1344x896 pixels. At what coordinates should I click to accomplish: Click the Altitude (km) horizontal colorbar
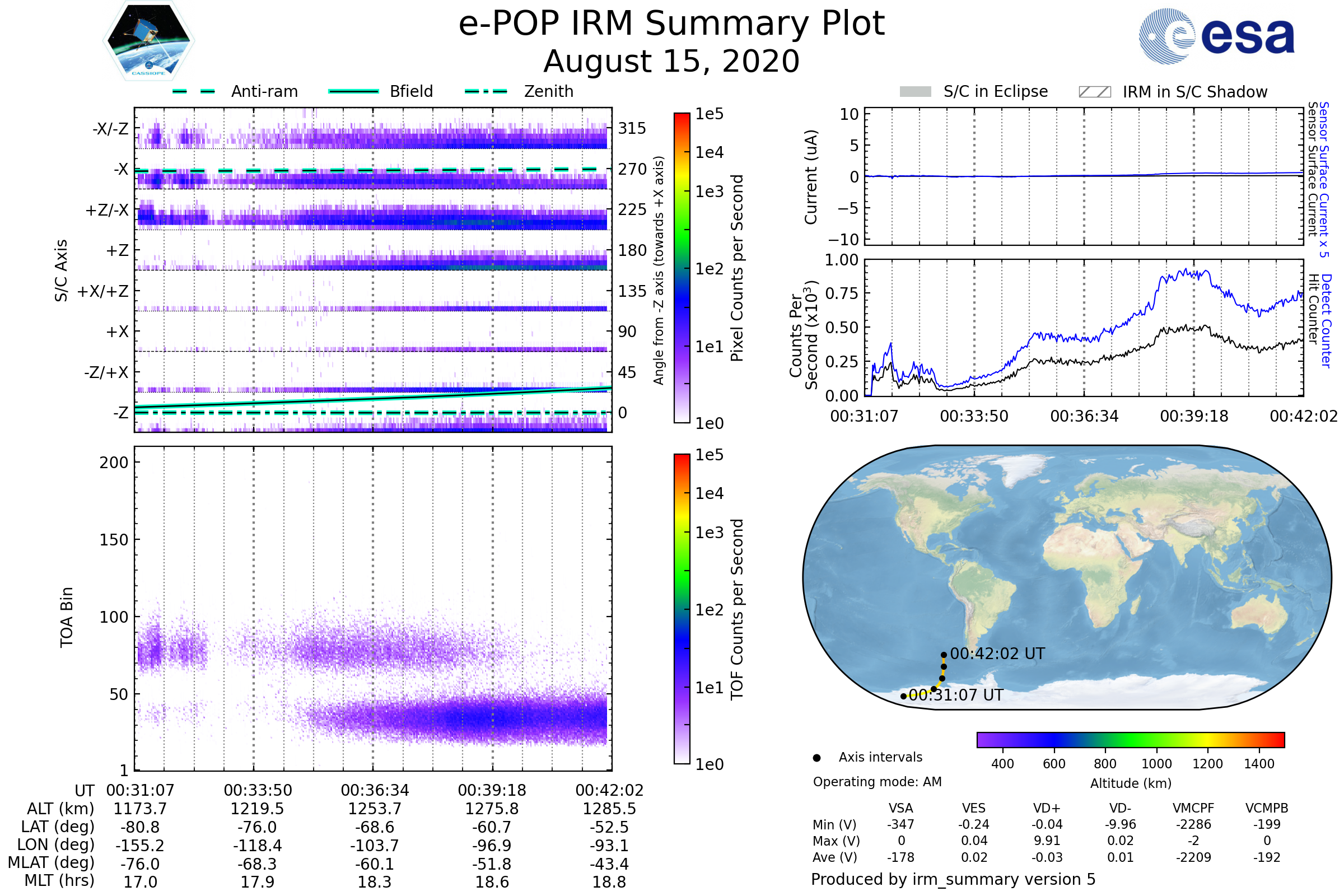1131,740
